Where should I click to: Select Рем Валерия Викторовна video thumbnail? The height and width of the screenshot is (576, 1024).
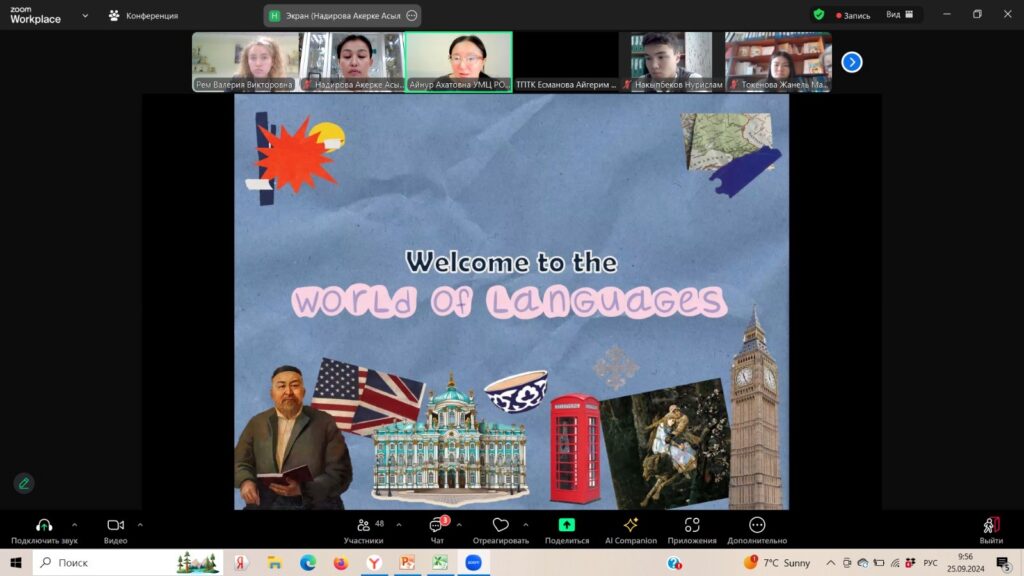(245, 62)
